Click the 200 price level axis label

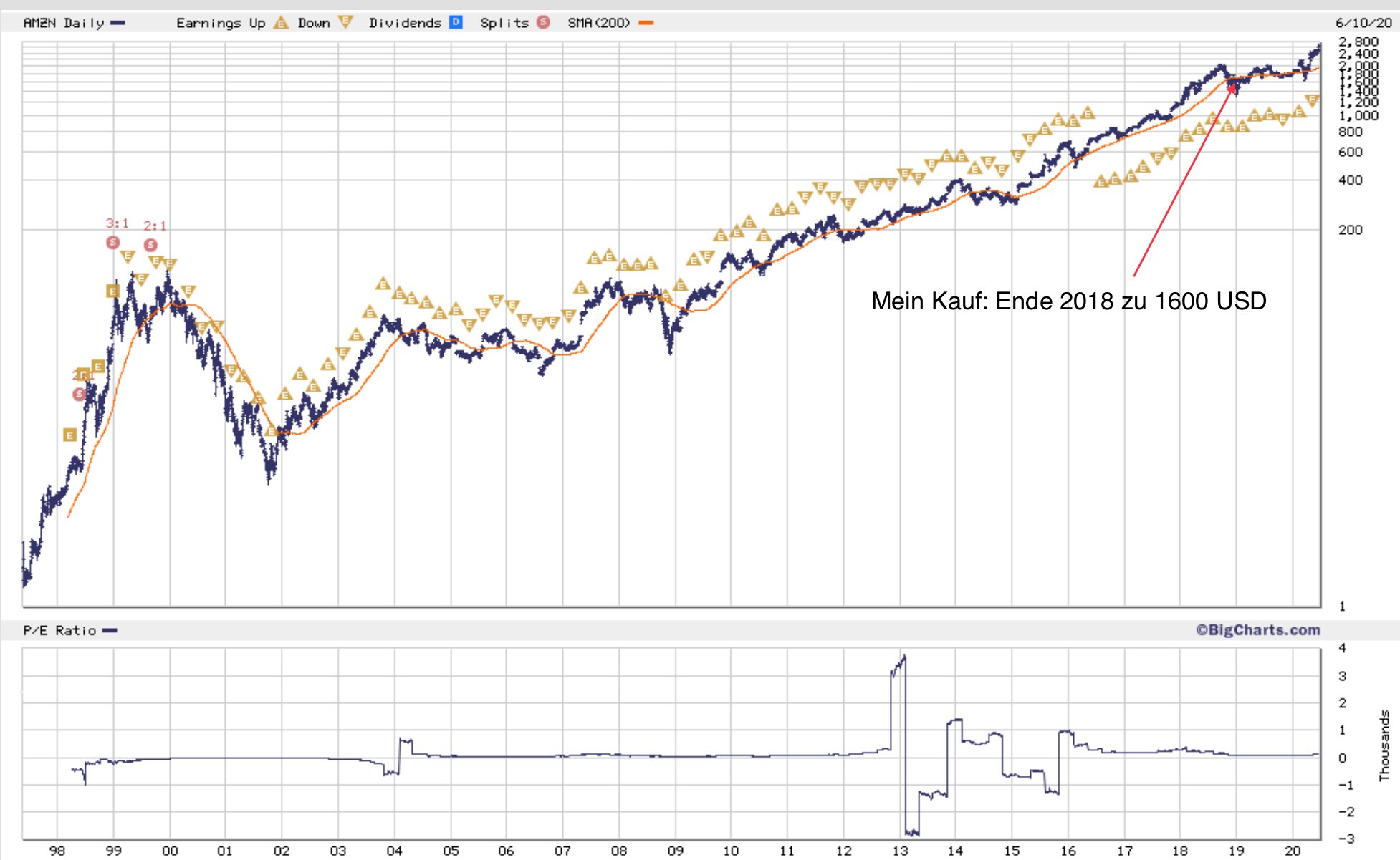click(1350, 230)
